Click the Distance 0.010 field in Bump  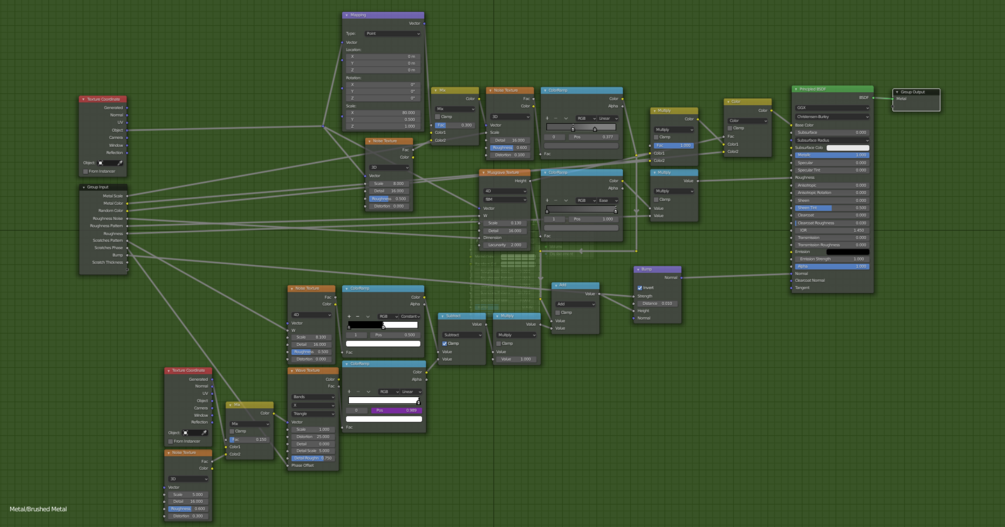click(x=658, y=303)
